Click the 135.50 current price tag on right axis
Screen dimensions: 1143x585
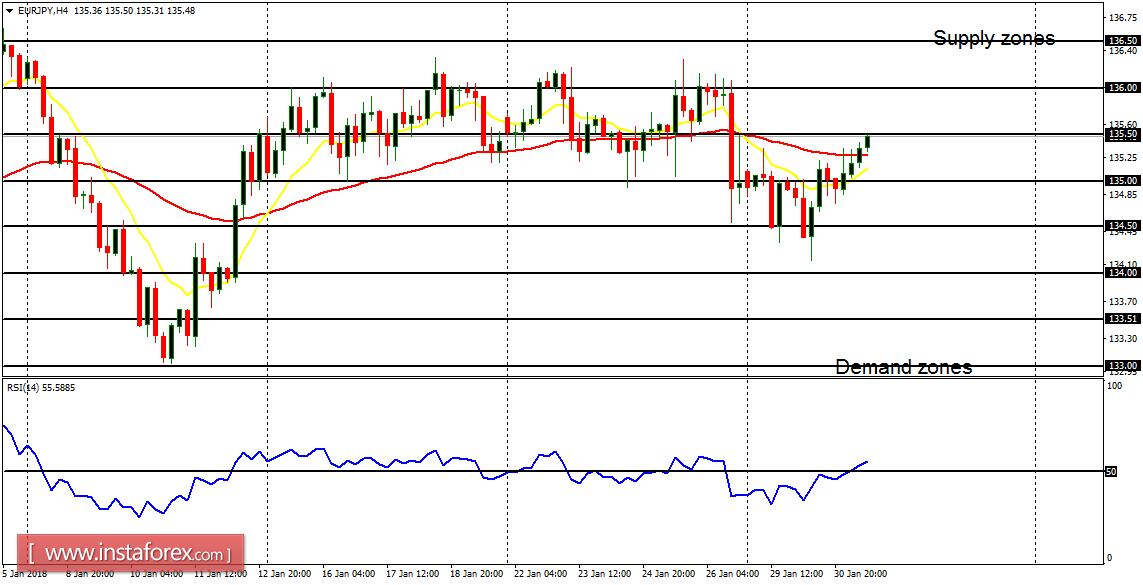[x=1121, y=134]
